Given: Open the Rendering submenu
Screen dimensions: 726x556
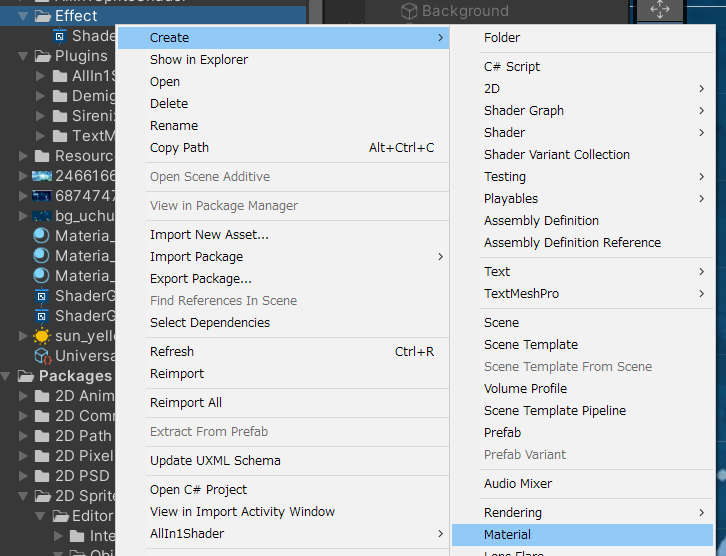Looking at the screenshot, I should 582,512.
